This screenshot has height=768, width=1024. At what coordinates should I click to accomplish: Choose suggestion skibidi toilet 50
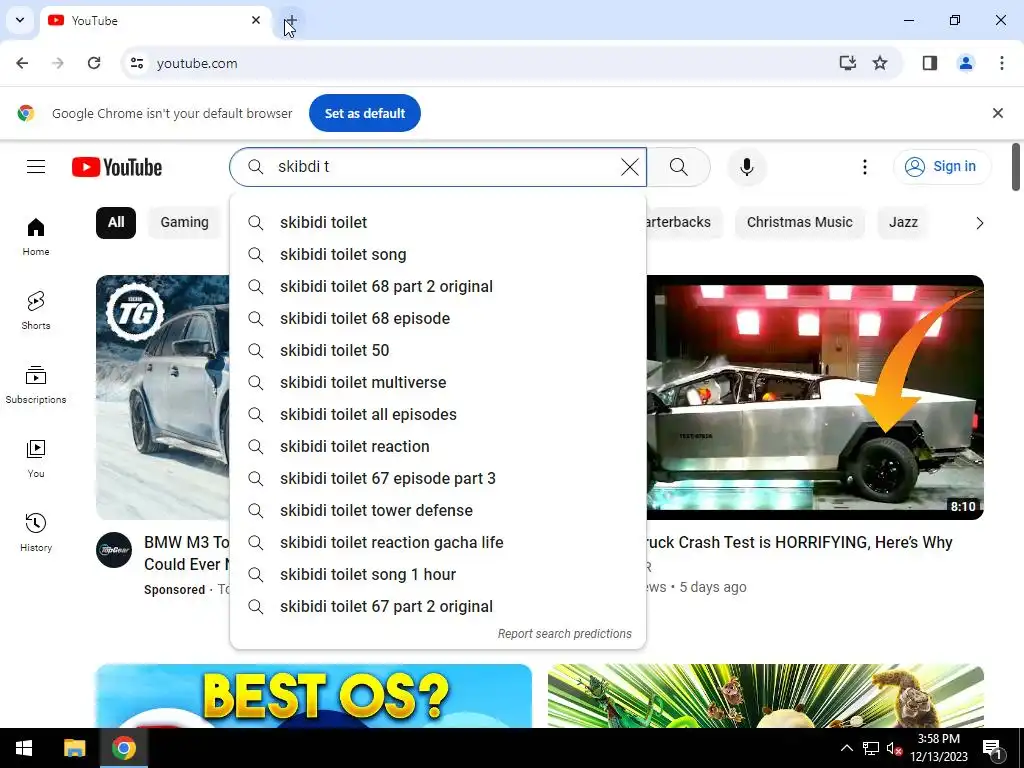click(x=438, y=351)
